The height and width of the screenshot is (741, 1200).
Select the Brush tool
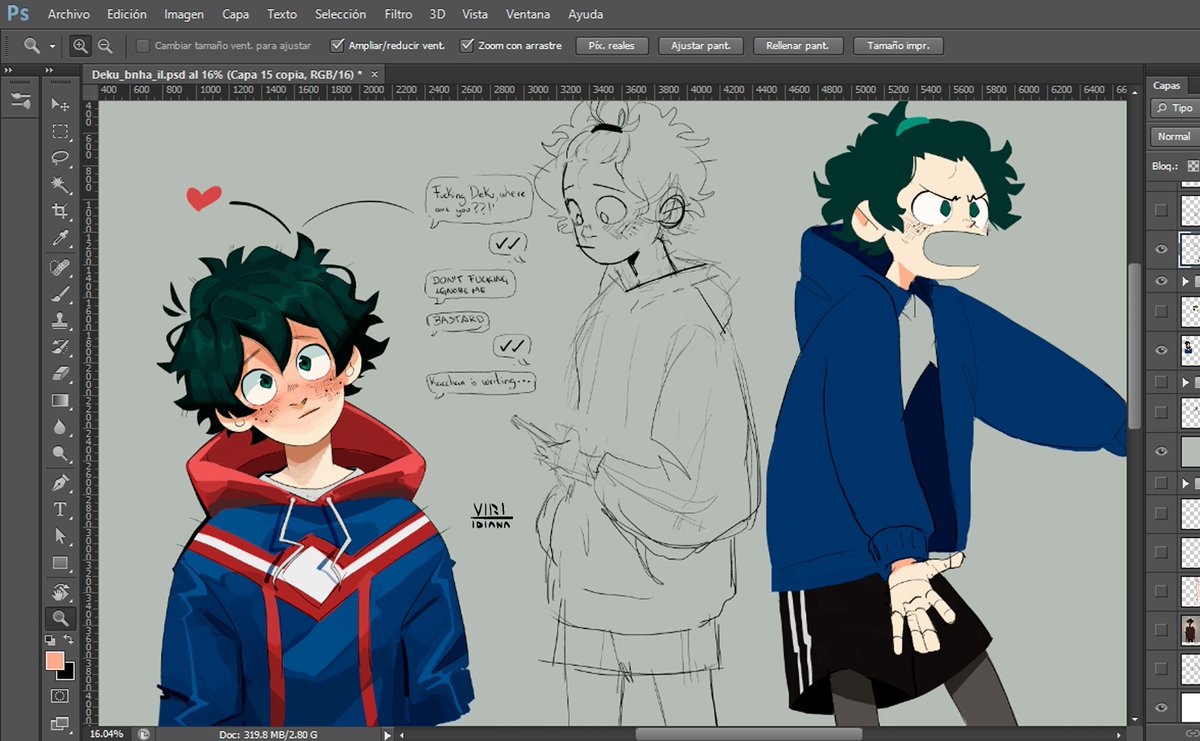pos(60,294)
